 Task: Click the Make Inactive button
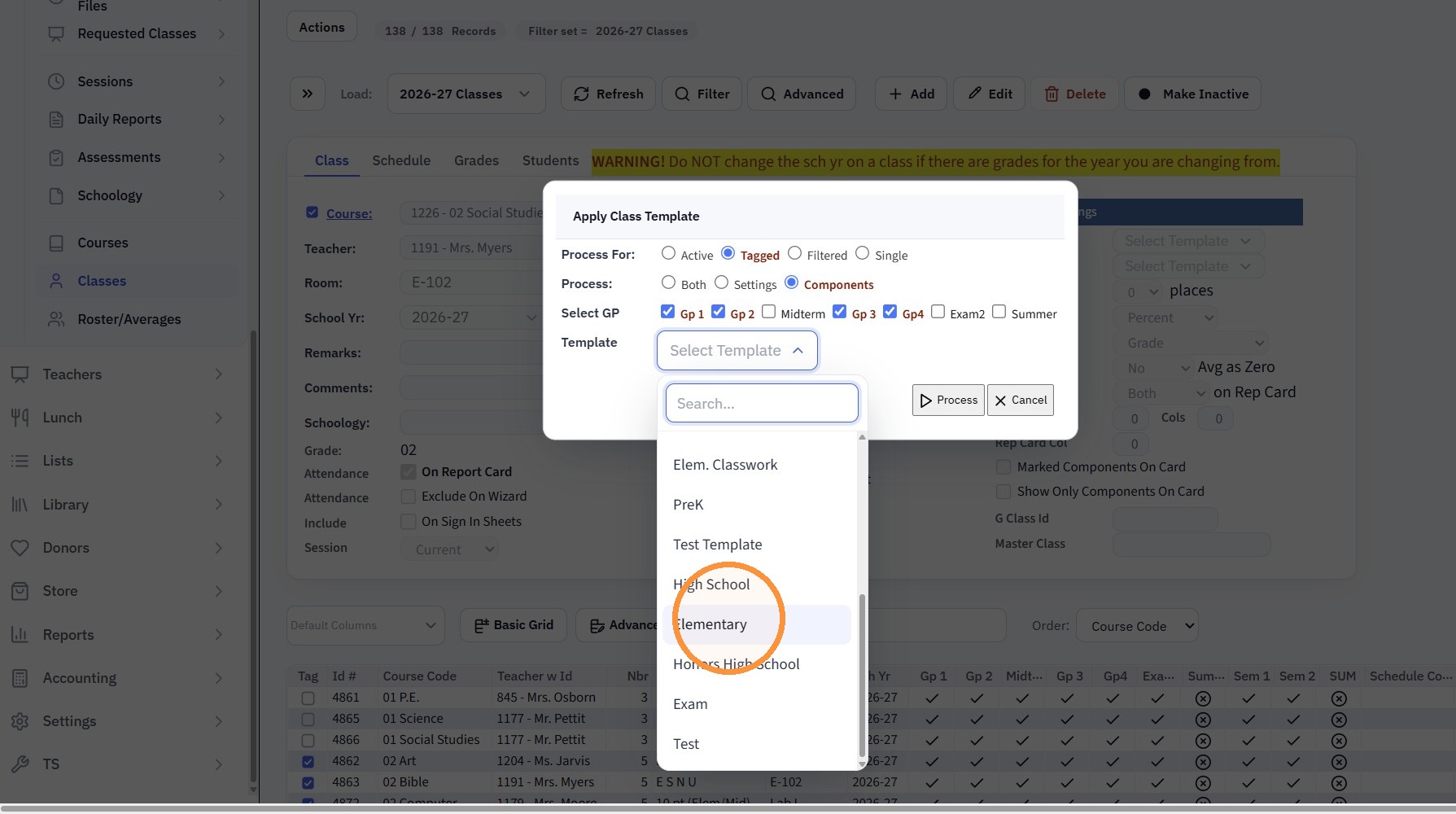[1192, 94]
